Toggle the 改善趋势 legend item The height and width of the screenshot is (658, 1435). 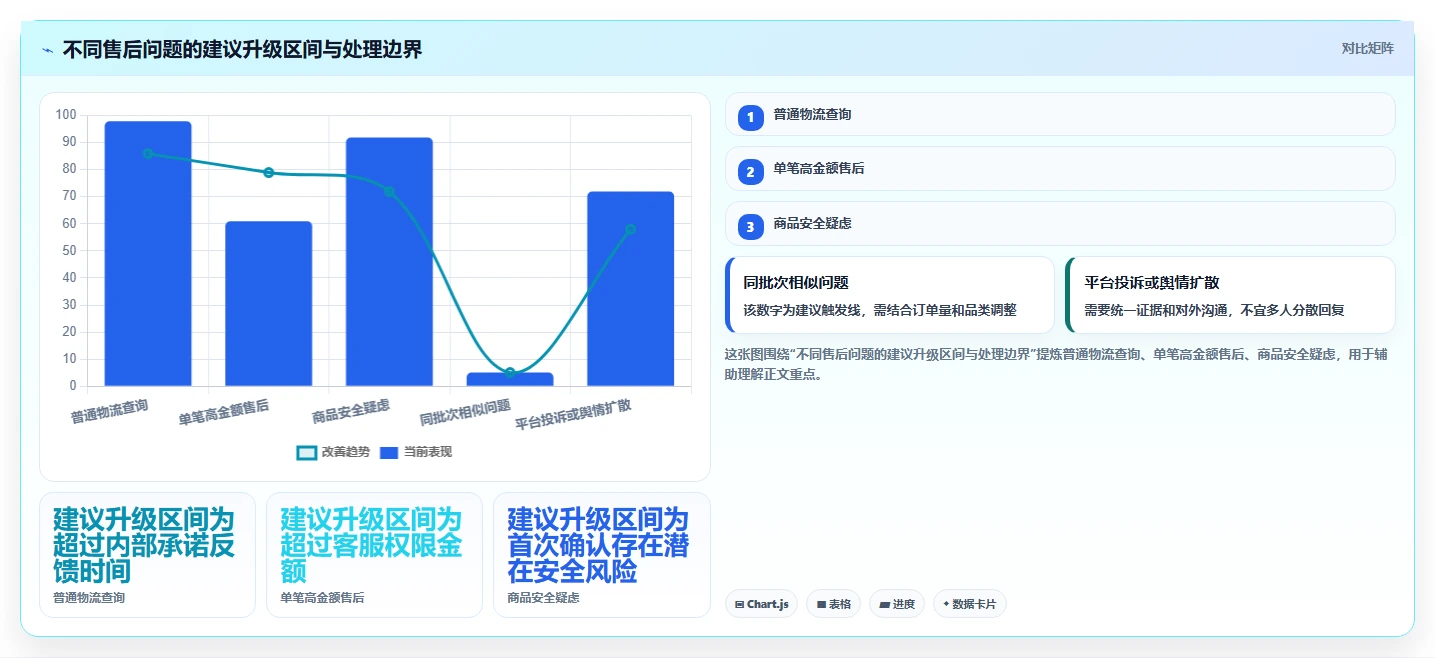pyautogui.click(x=333, y=452)
